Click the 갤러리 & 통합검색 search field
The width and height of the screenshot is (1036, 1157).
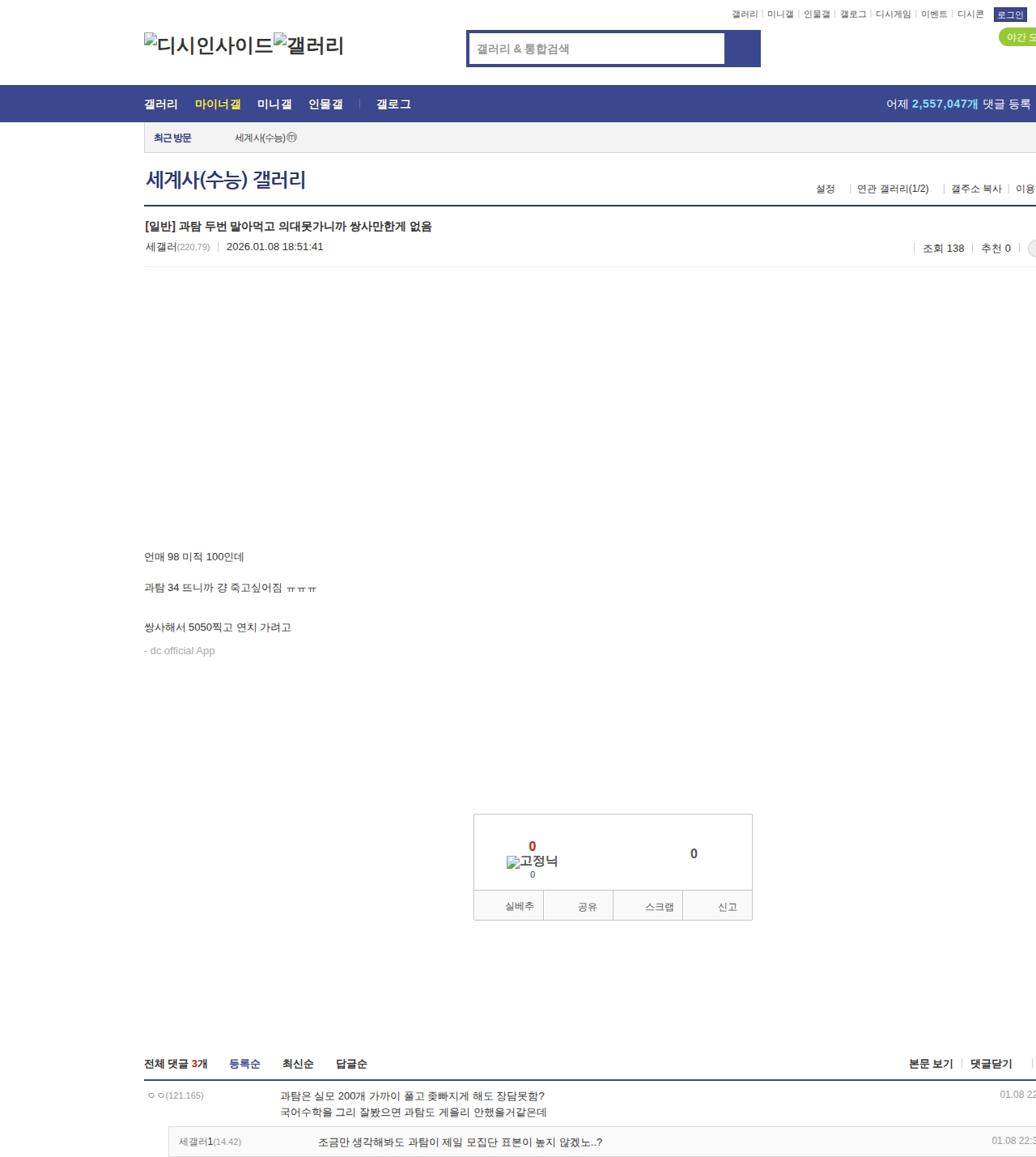597,49
